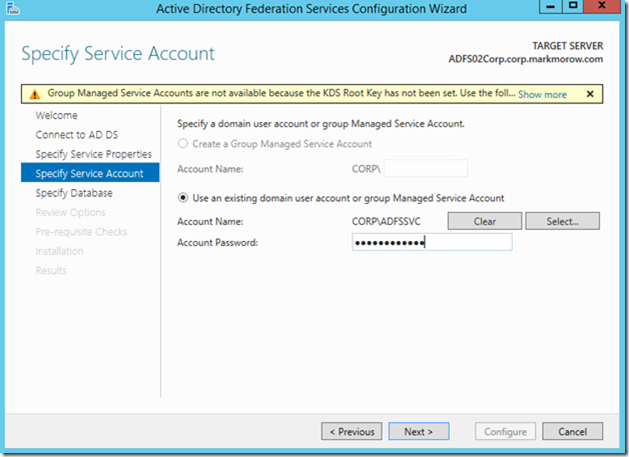Viewport: 629px width, 457px height.
Task: Click the Pre-requisite Checks step
Action: click(x=81, y=232)
